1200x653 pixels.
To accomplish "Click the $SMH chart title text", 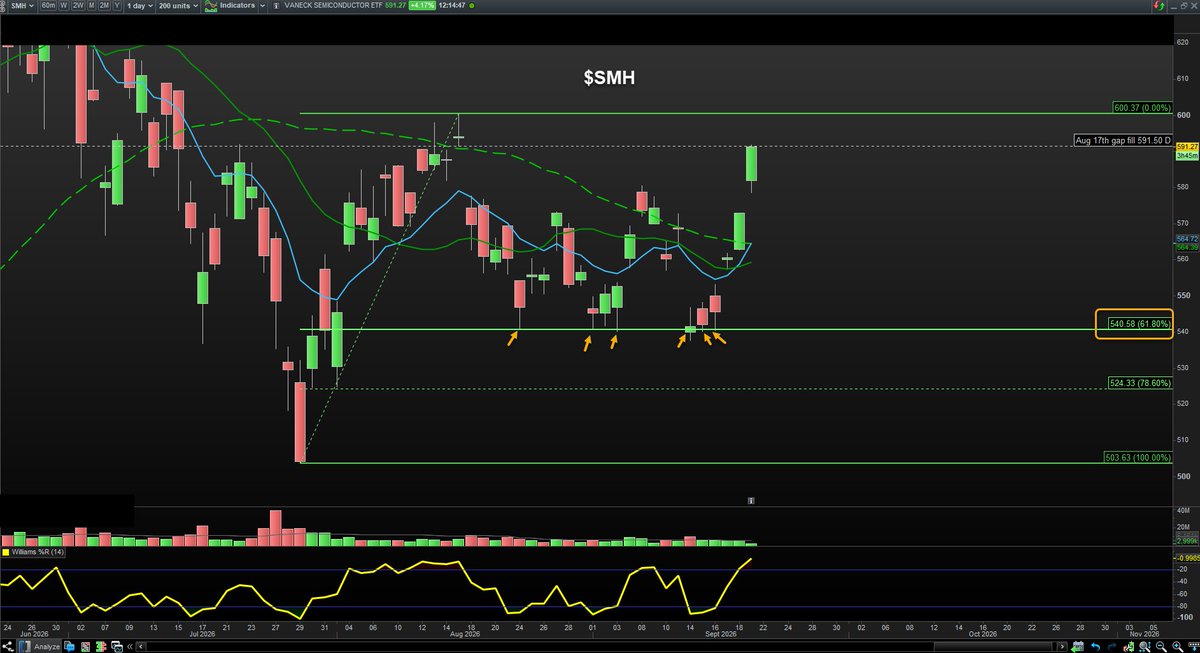I will coord(609,77).
